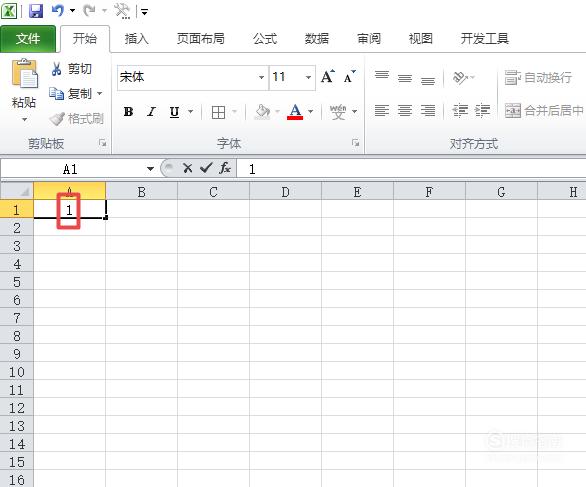586x487 pixels.
Task: Click the fx insert function icon
Action: [225, 168]
